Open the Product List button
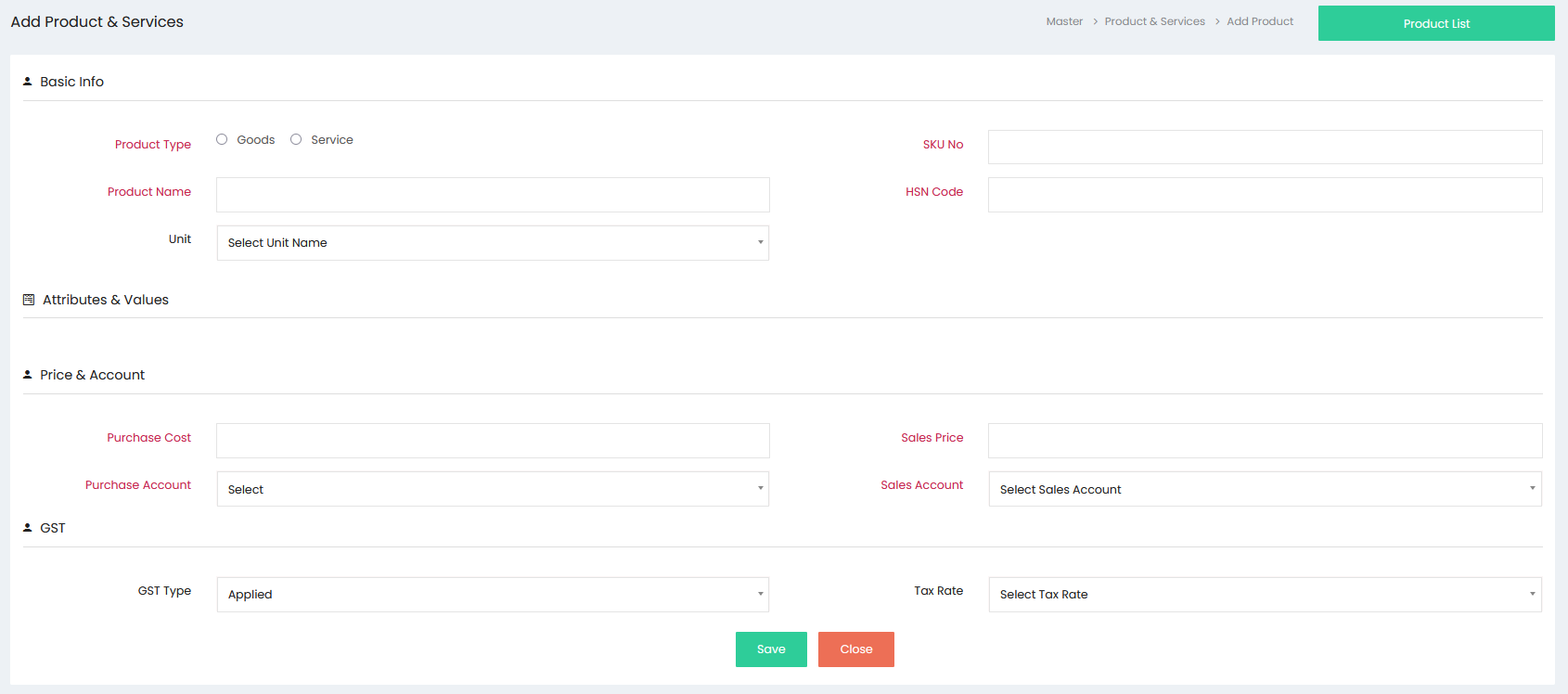This screenshot has width=1568, height=694. [x=1436, y=23]
